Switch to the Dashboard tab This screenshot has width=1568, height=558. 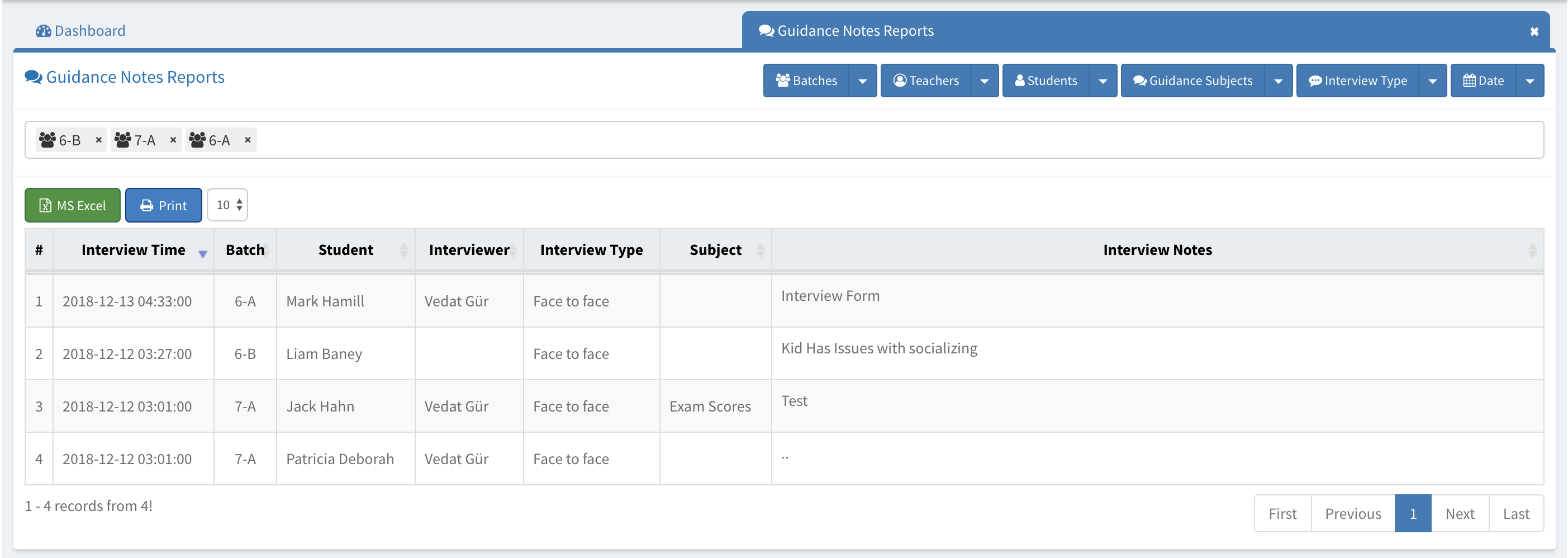coord(81,31)
